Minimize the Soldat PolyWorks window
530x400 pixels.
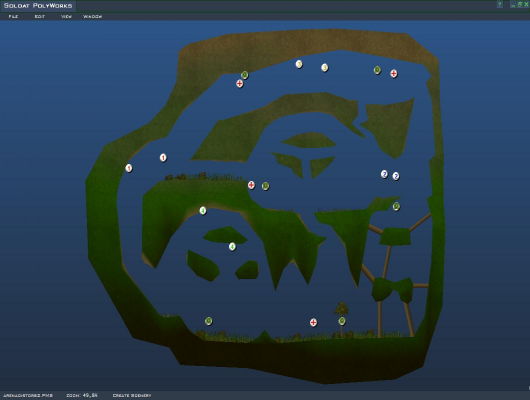[x=513, y=5]
